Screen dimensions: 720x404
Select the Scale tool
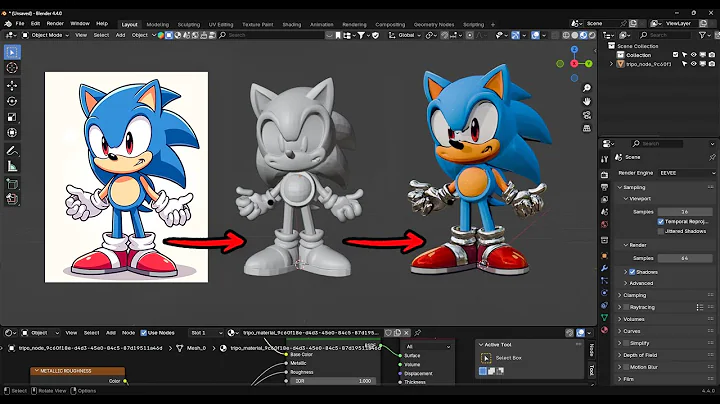point(12,117)
